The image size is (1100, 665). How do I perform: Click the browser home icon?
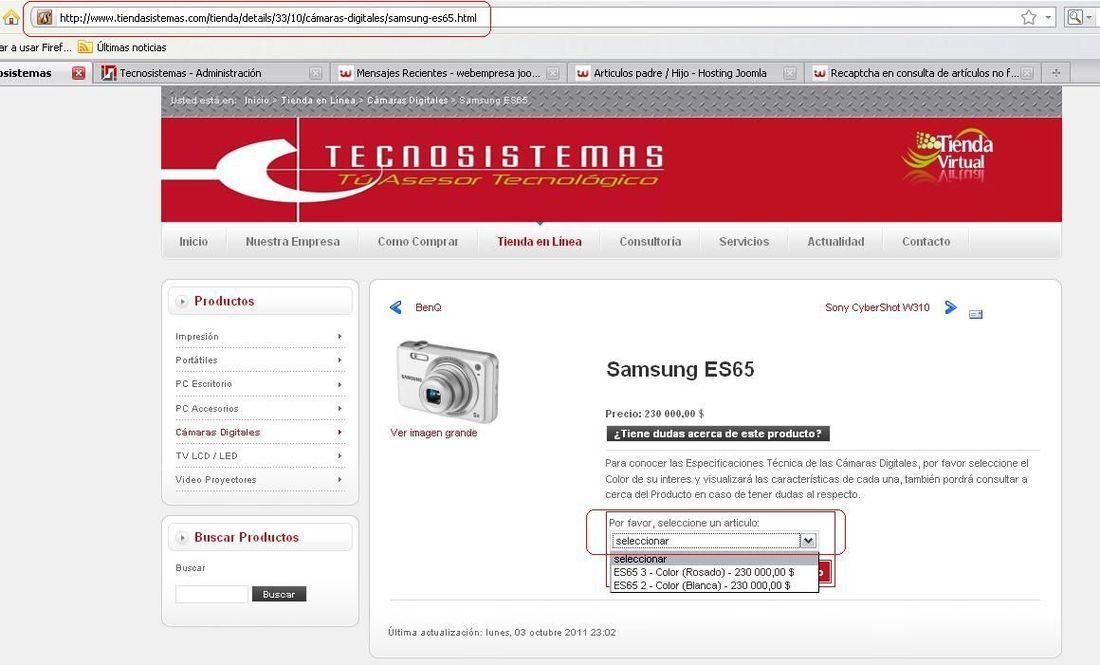[x=11, y=18]
